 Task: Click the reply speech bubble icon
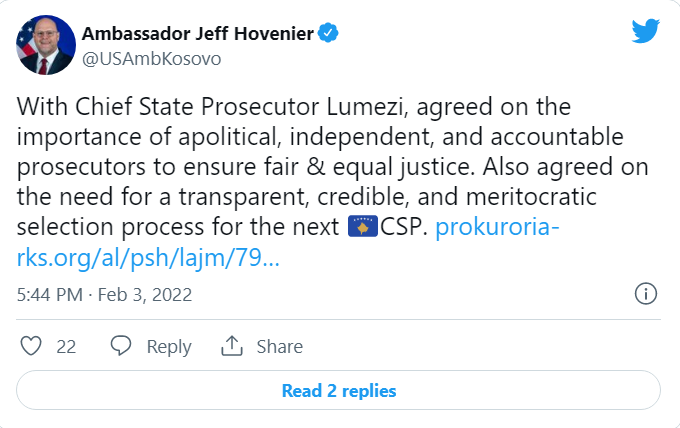tap(121, 346)
